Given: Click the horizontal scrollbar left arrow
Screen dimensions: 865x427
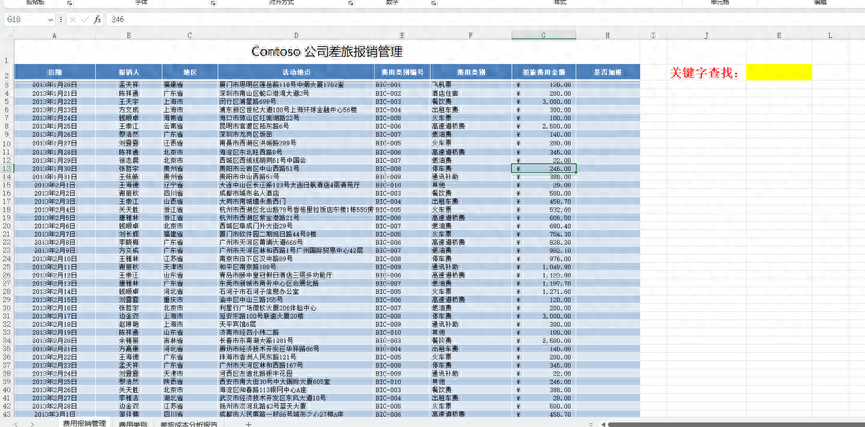Looking at the screenshot, I should (603, 424).
